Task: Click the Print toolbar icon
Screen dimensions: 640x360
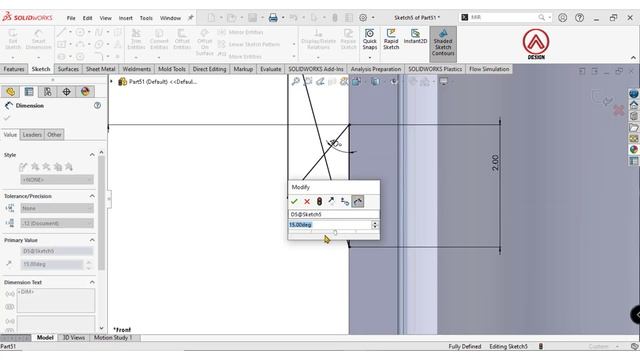Action: click(273, 18)
